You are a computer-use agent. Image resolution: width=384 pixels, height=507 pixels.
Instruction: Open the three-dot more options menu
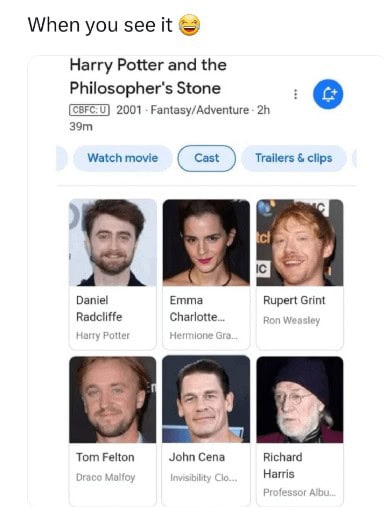click(x=295, y=94)
